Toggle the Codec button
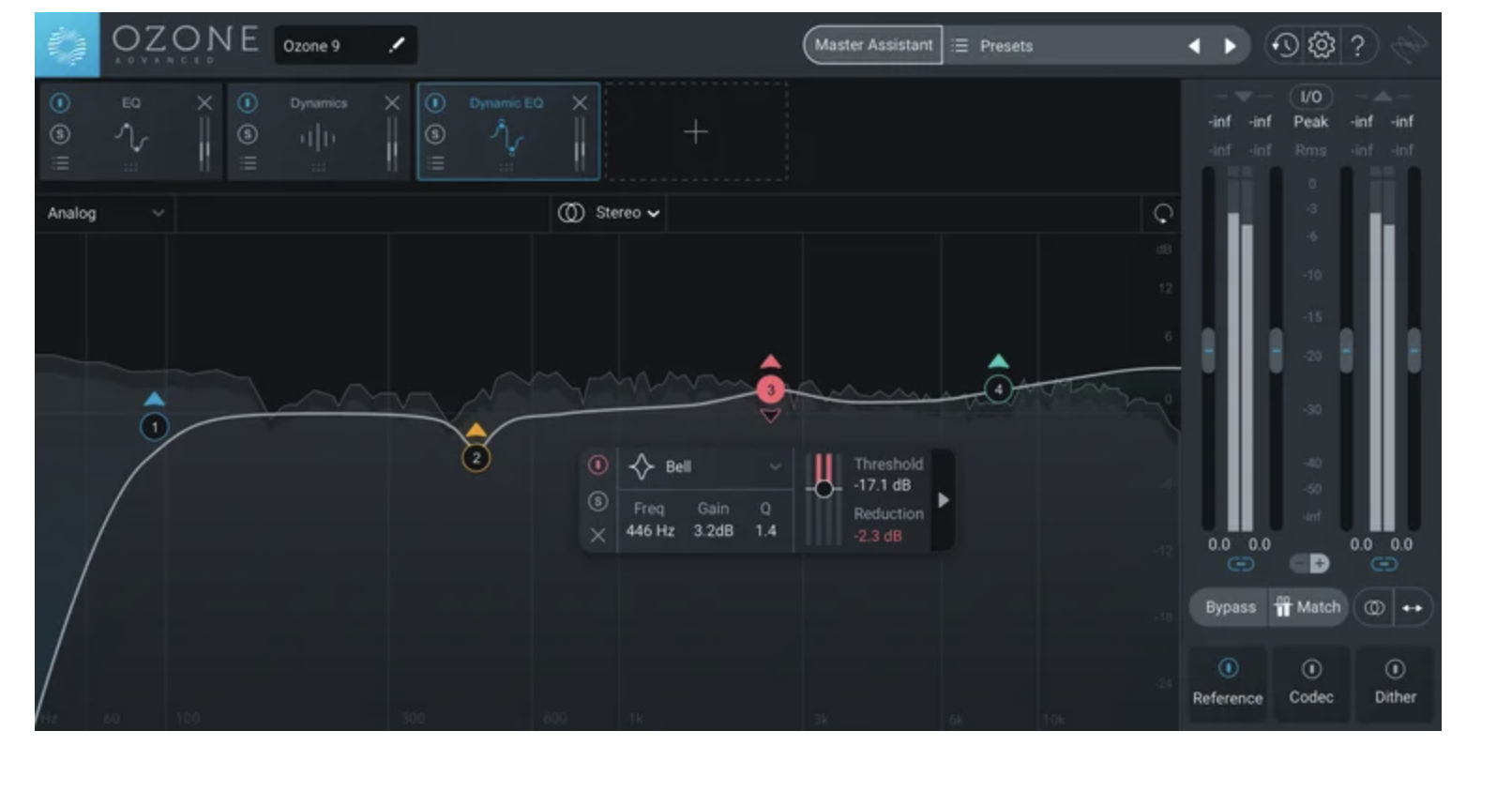Image resolution: width=1512 pixels, height=792 pixels. tap(1311, 682)
